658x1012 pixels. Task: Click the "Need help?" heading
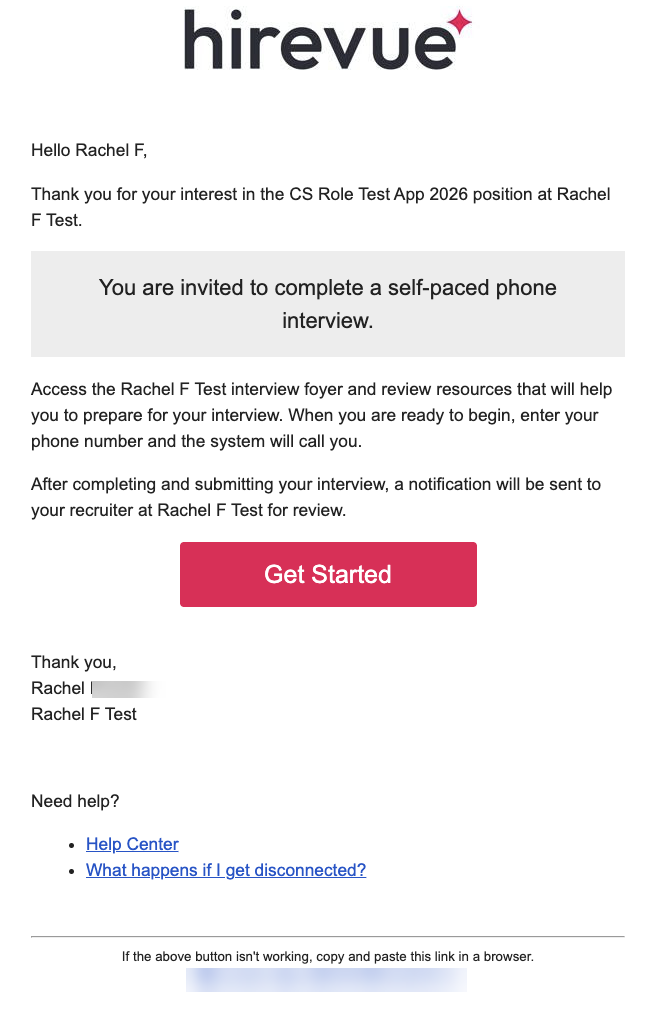pyautogui.click(x=75, y=801)
